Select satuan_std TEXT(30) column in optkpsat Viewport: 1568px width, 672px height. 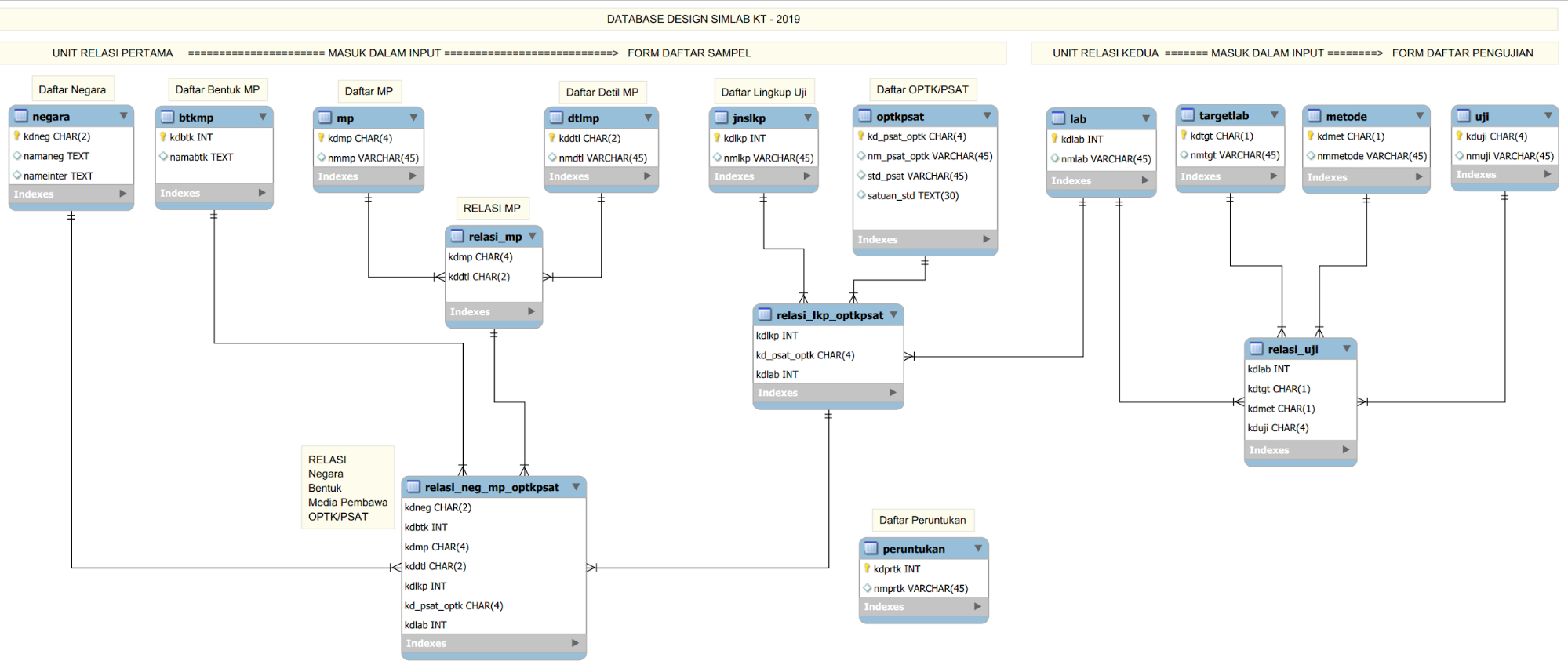point(912,195)
